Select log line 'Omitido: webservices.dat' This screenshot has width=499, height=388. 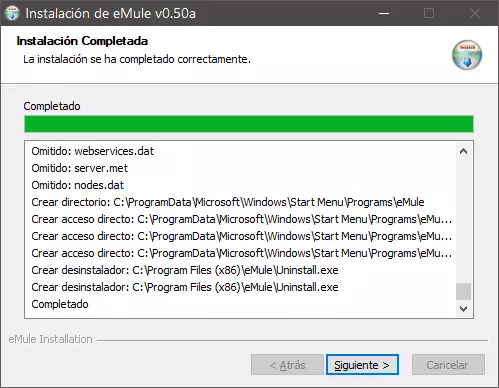pos(93,151)
